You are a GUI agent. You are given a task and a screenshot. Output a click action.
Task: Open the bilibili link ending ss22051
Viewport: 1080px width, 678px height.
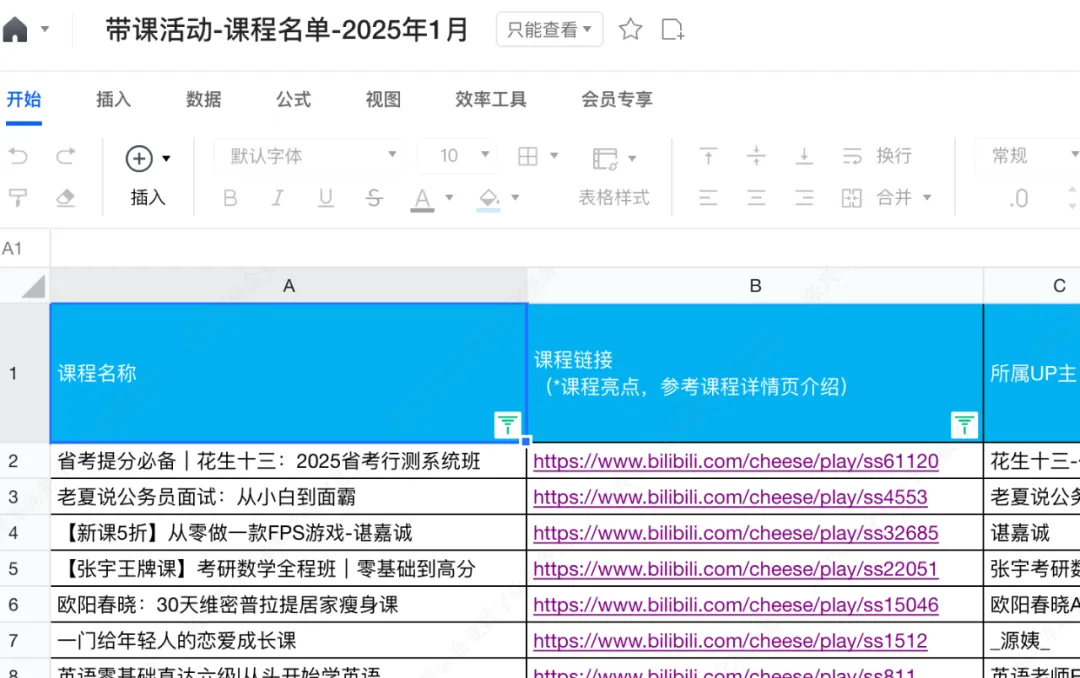pyautogui.click(x=736, y=568)
